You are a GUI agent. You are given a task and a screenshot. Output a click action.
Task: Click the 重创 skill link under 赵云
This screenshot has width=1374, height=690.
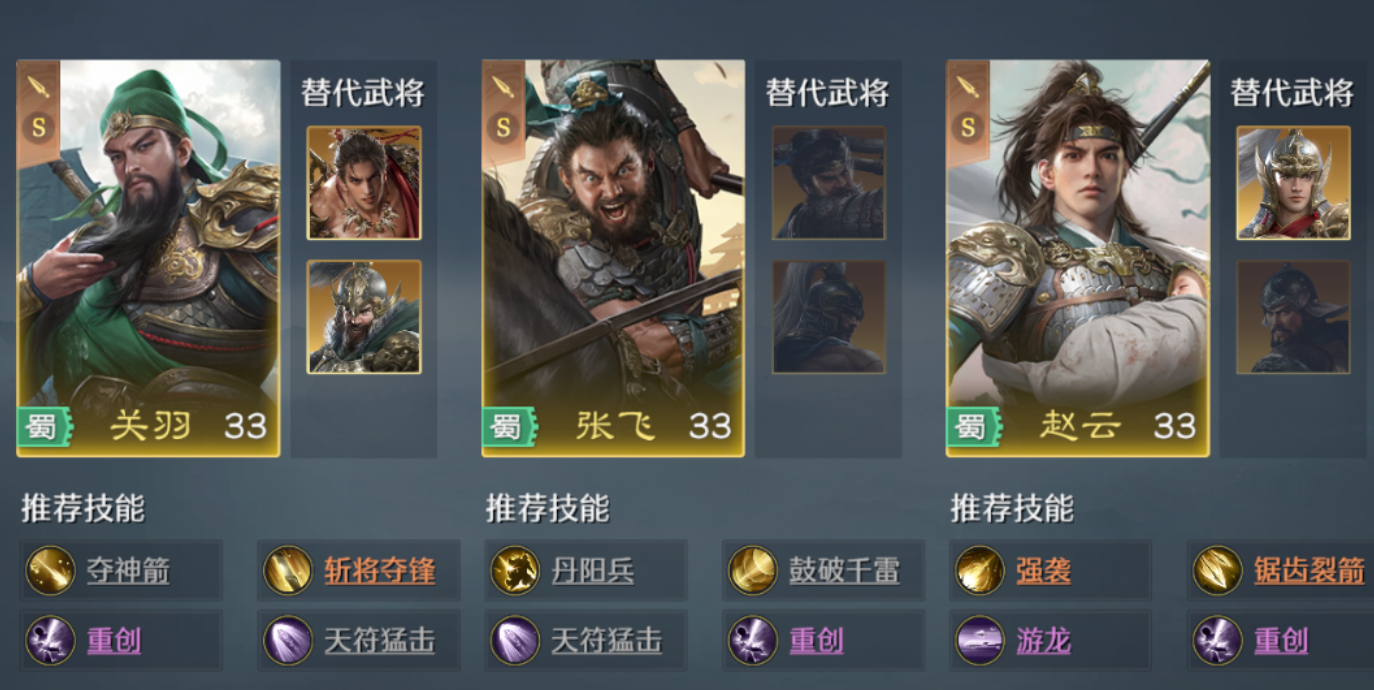pyautogui.click(x=1281, y=641)
